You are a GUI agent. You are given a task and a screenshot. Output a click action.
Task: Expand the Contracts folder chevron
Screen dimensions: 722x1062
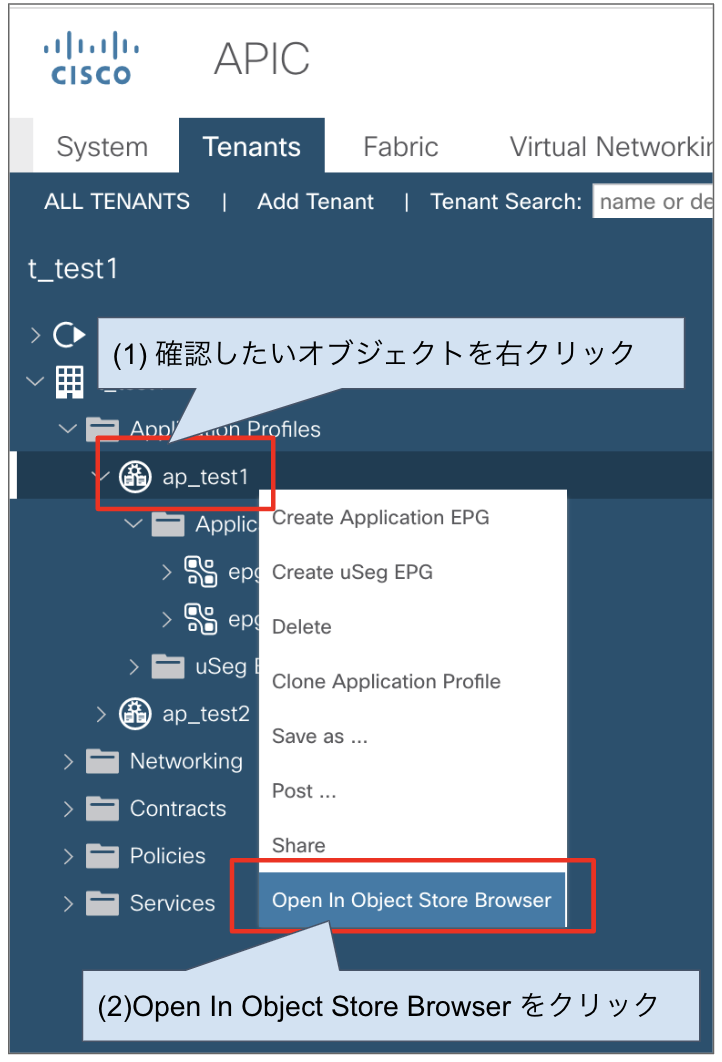68,809
